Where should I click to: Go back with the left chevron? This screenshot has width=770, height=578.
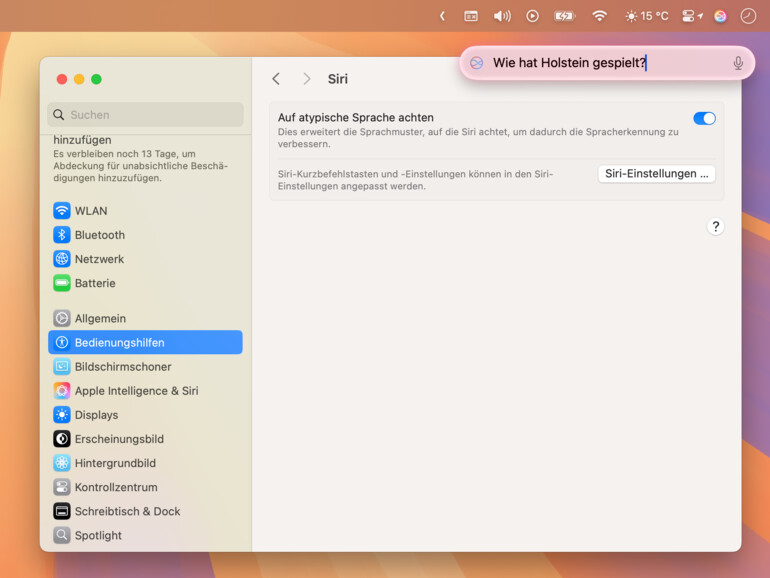(x=277, y=79)
